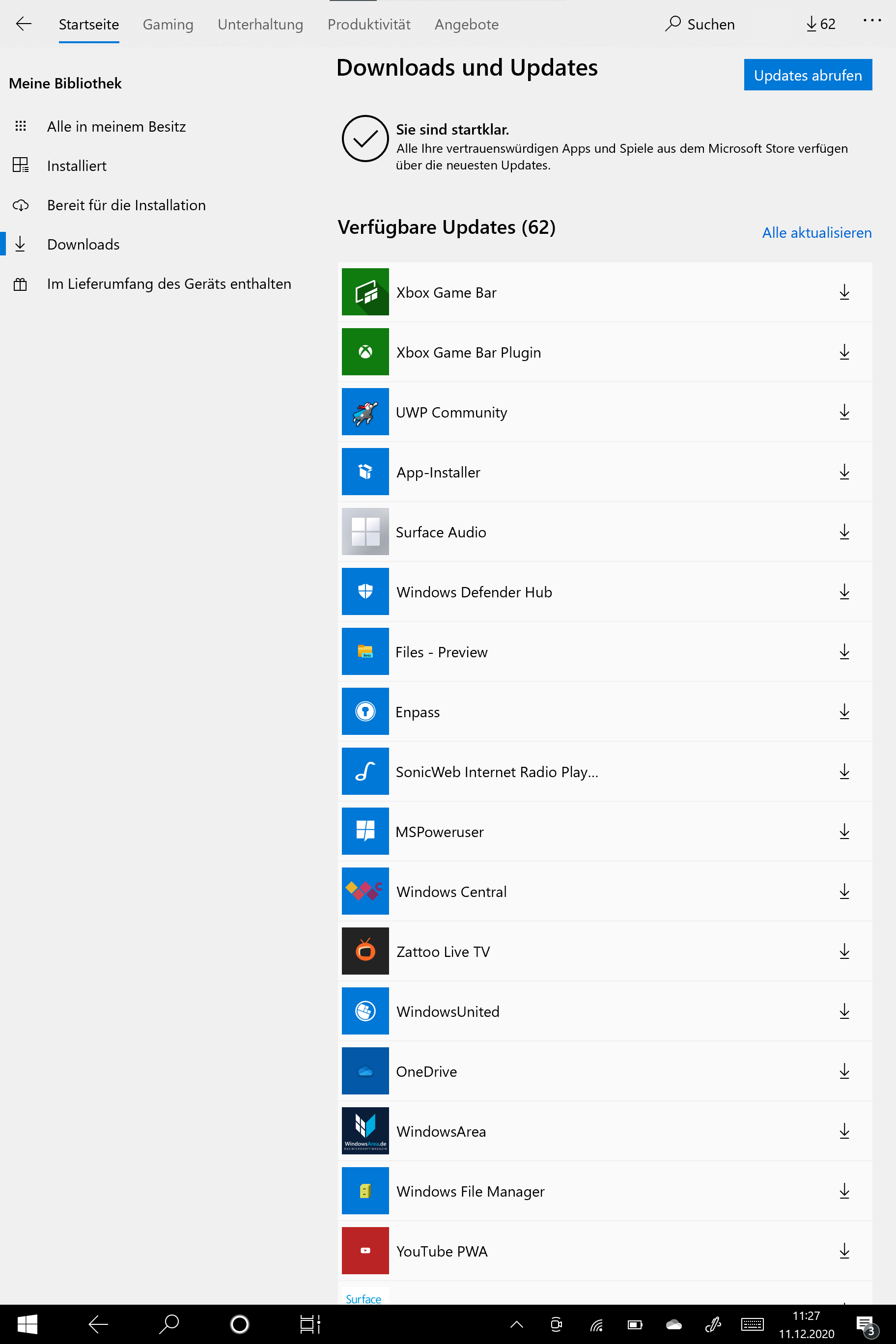Viewport: 896px width, 1344px height.
Task: Download the Surface Audio update
Action: pyautogui.click(x=844, y=532)
